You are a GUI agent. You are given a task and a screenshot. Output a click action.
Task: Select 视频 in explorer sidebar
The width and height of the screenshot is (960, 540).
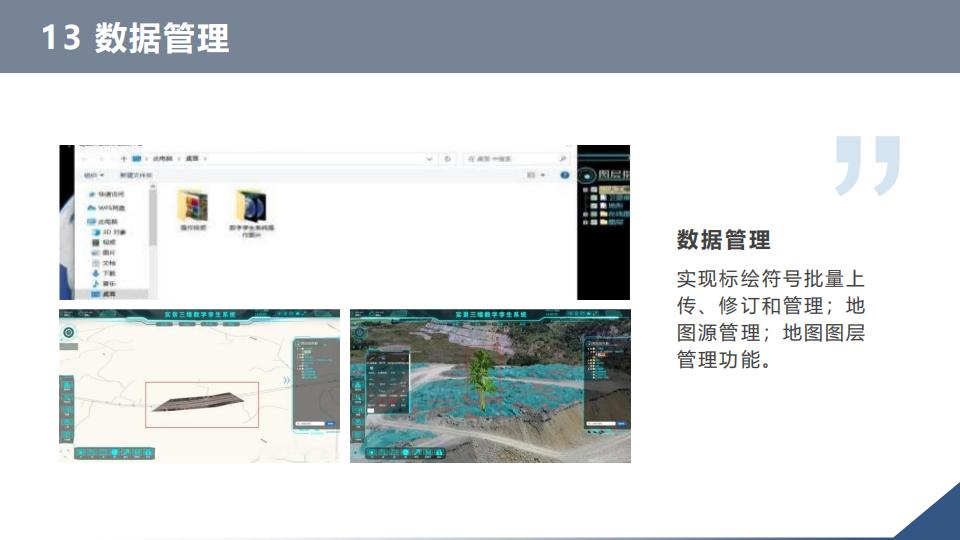(104, 242)
